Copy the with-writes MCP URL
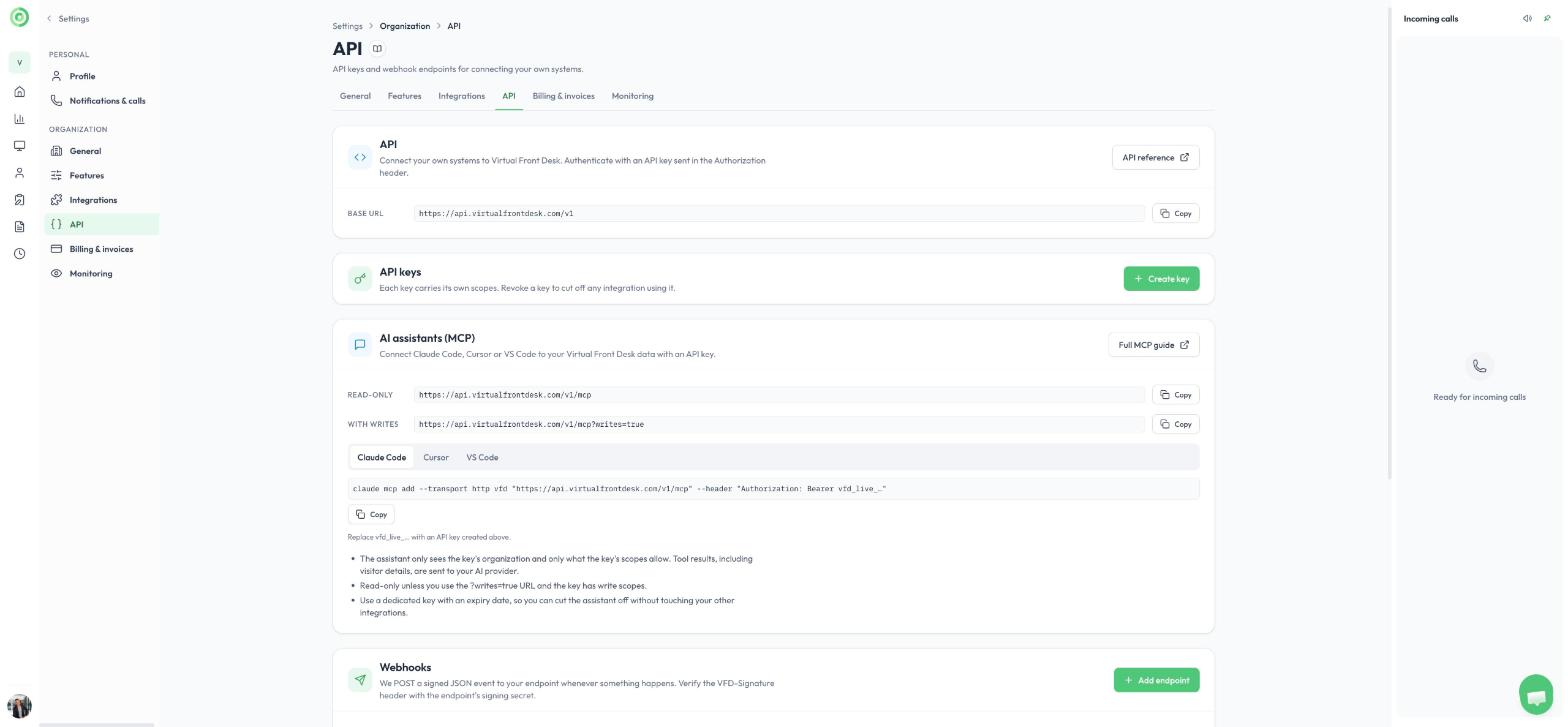This screenshot has height=727, width=1568. [1175, 424]
